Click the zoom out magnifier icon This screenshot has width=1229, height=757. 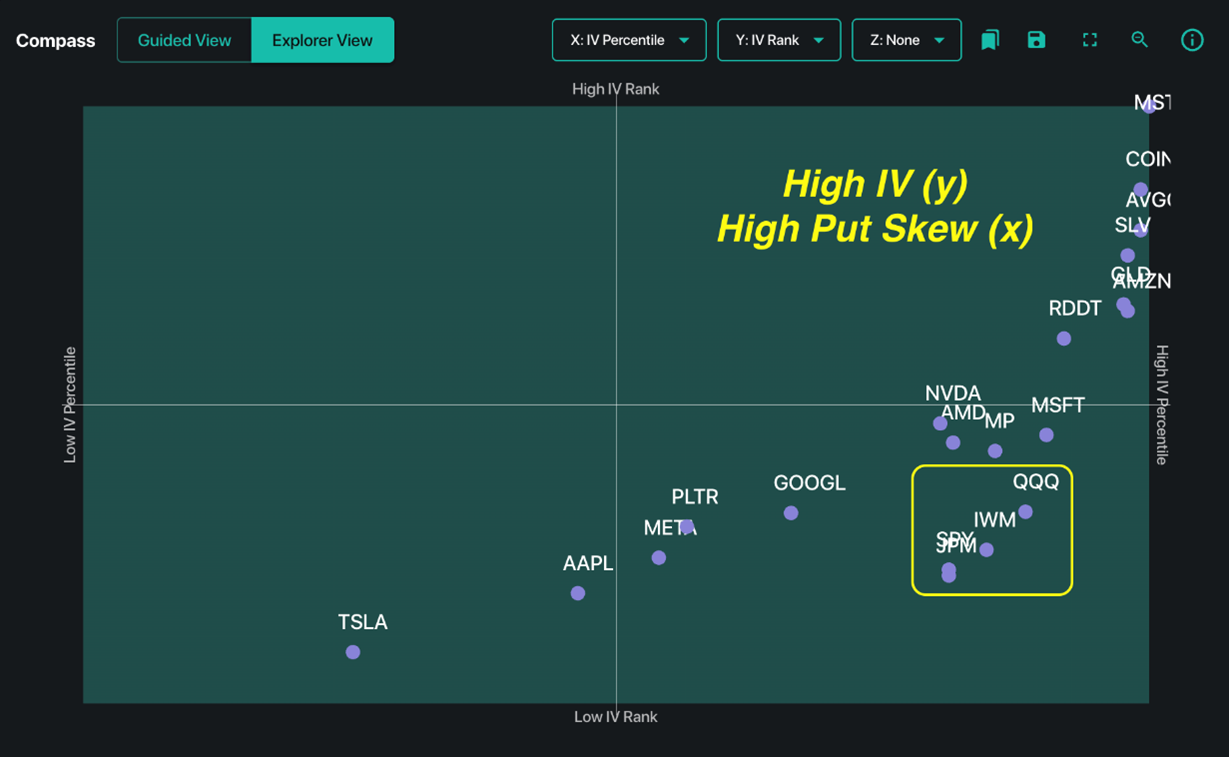pyautogui.click(x=1140, y=40)
